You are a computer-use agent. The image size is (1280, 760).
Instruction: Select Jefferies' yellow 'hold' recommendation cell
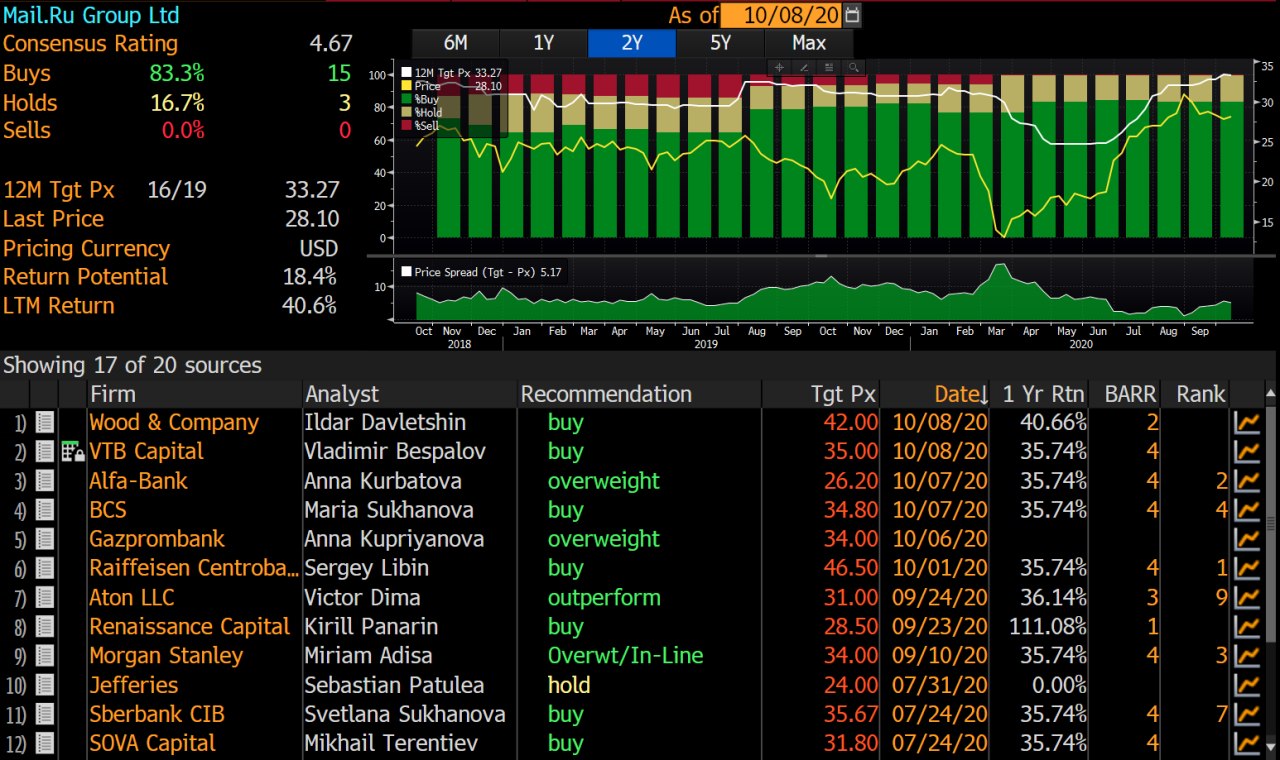(x=569, y=685)
